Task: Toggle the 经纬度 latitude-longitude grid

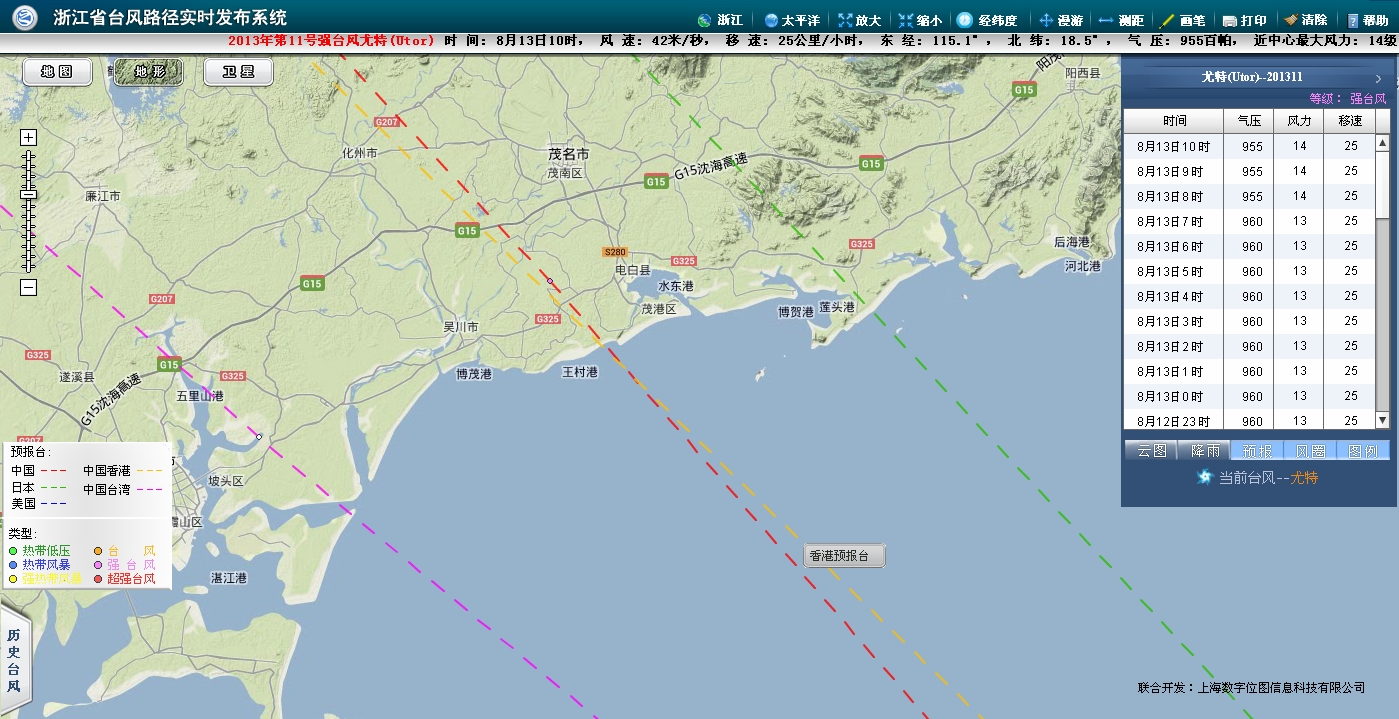Action: click(965, 20)
